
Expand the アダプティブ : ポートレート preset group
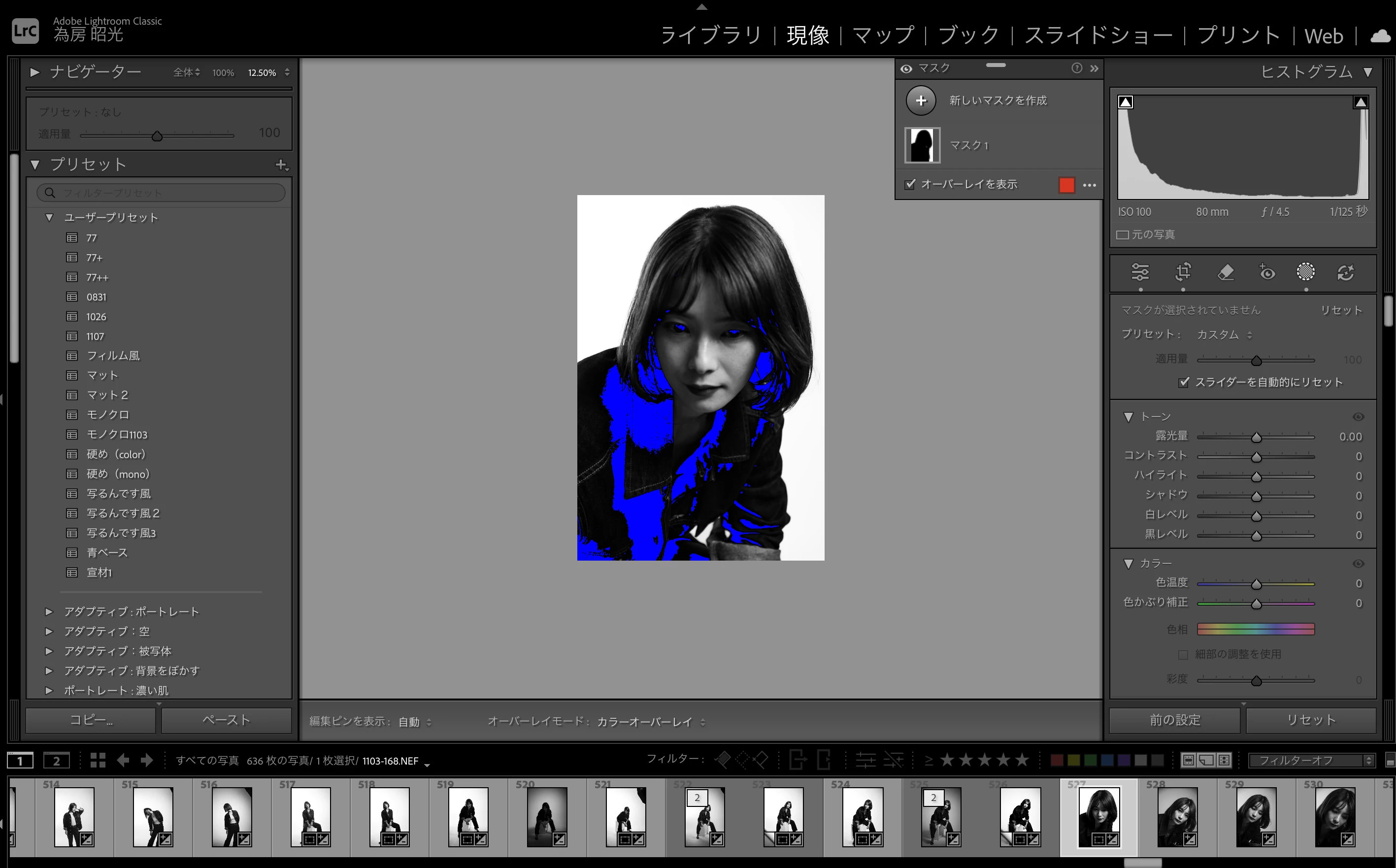tap(49, 611)
